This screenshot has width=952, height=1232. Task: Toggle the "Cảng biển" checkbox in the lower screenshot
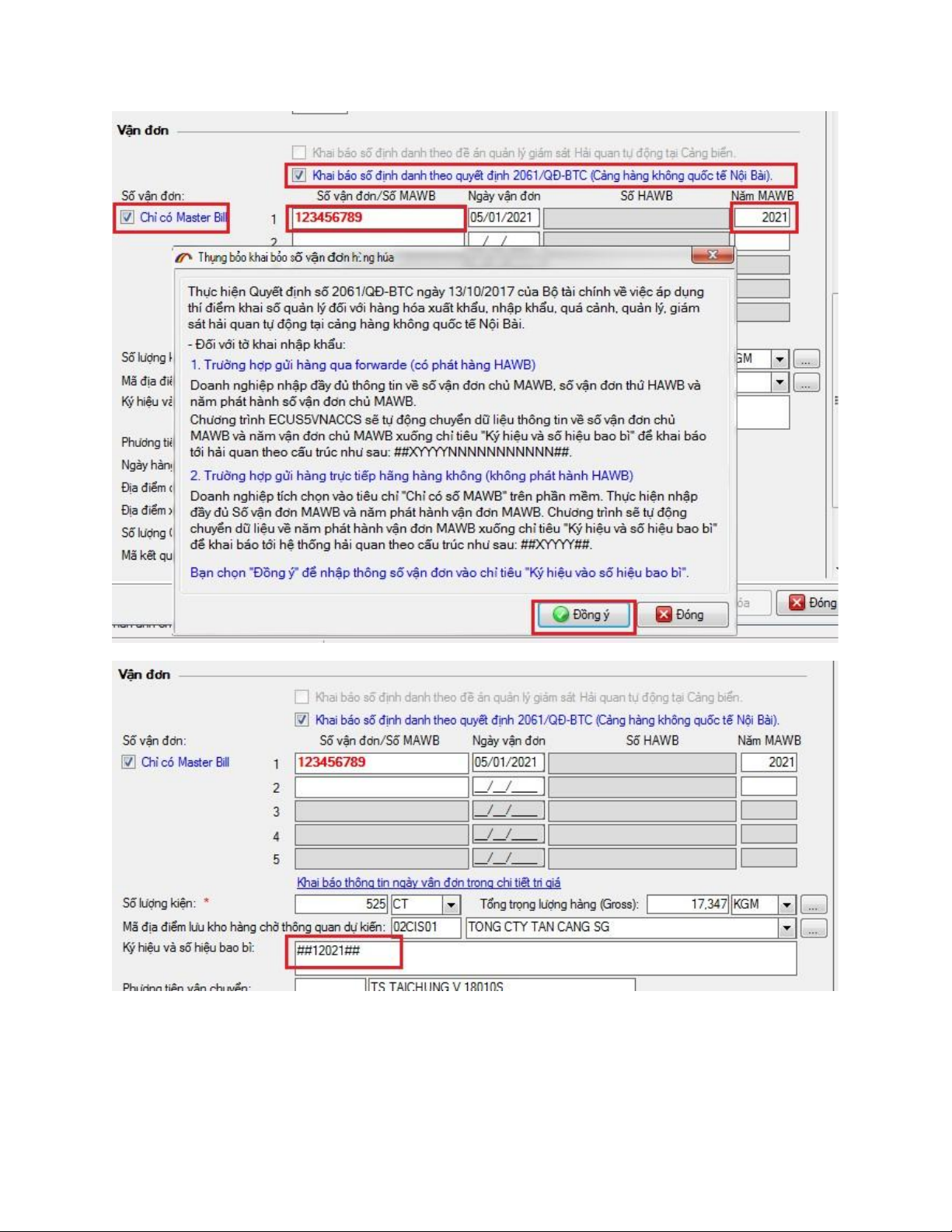[x=302, y=697]
